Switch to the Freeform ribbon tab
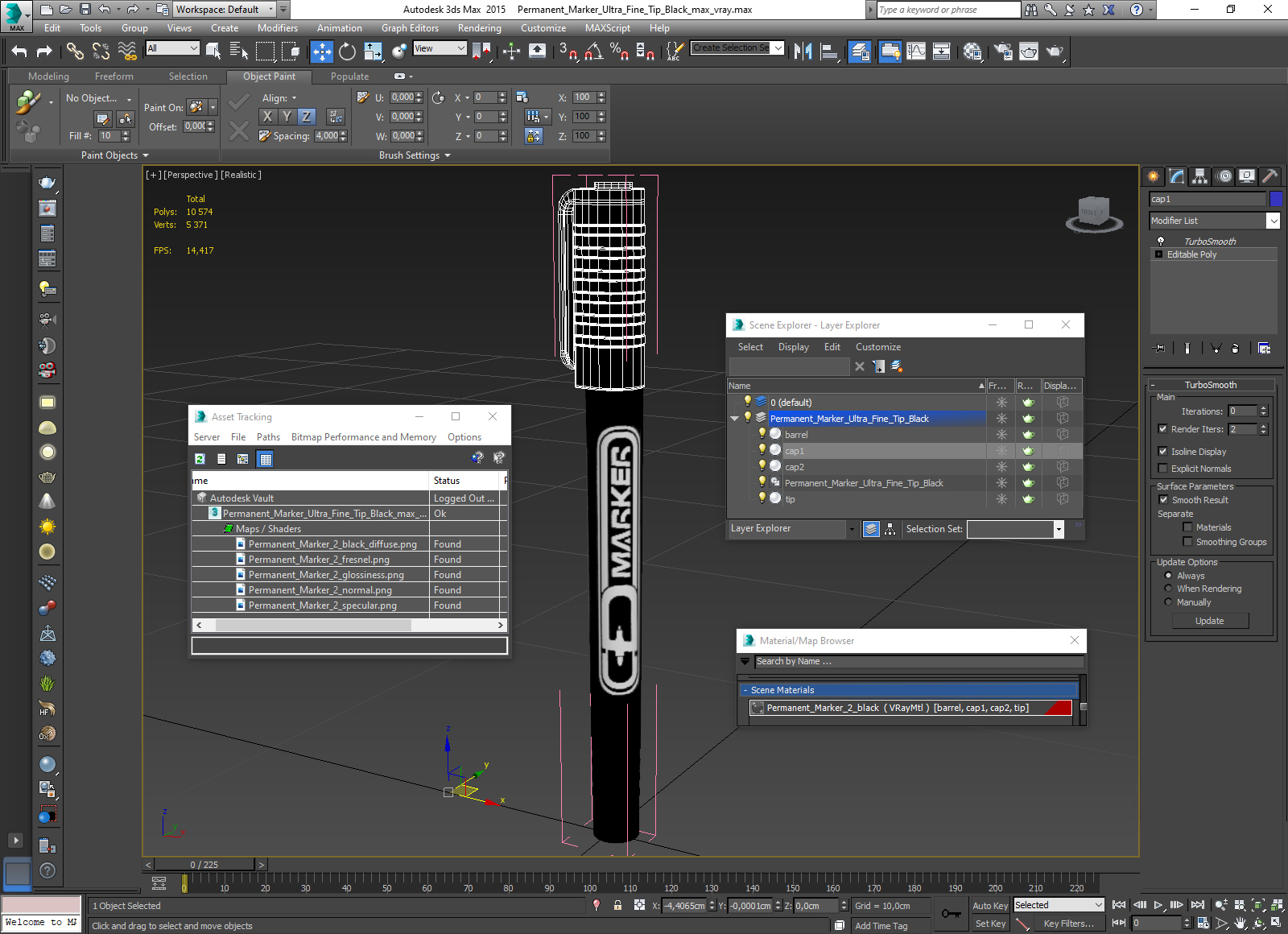Screen dimensions: 1288x934 pos(114,76)
